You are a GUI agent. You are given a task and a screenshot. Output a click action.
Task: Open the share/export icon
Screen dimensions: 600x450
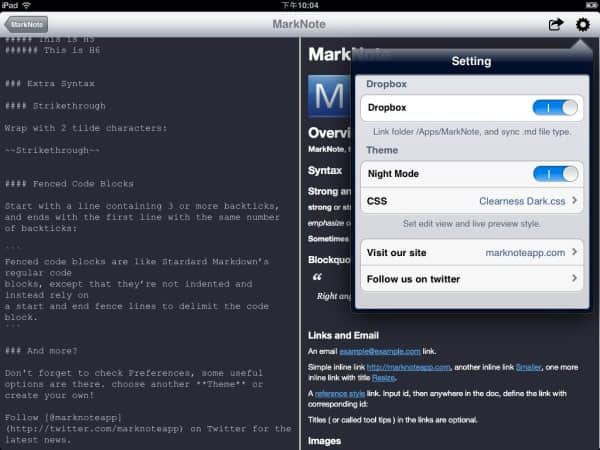click(556, 24)
